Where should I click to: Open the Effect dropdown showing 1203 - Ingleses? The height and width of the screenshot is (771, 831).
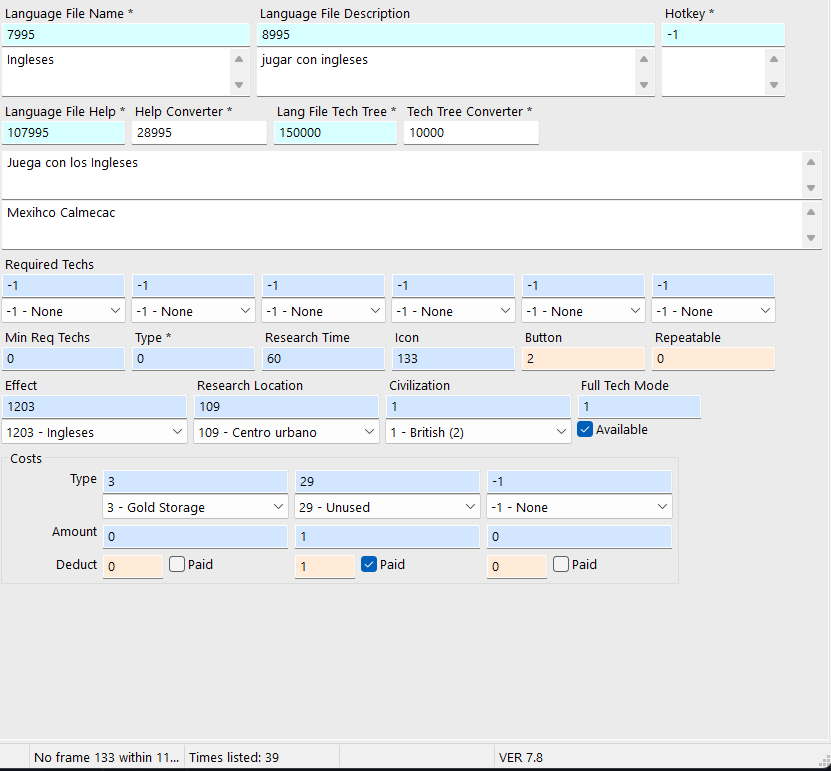[x=94, y=432]
